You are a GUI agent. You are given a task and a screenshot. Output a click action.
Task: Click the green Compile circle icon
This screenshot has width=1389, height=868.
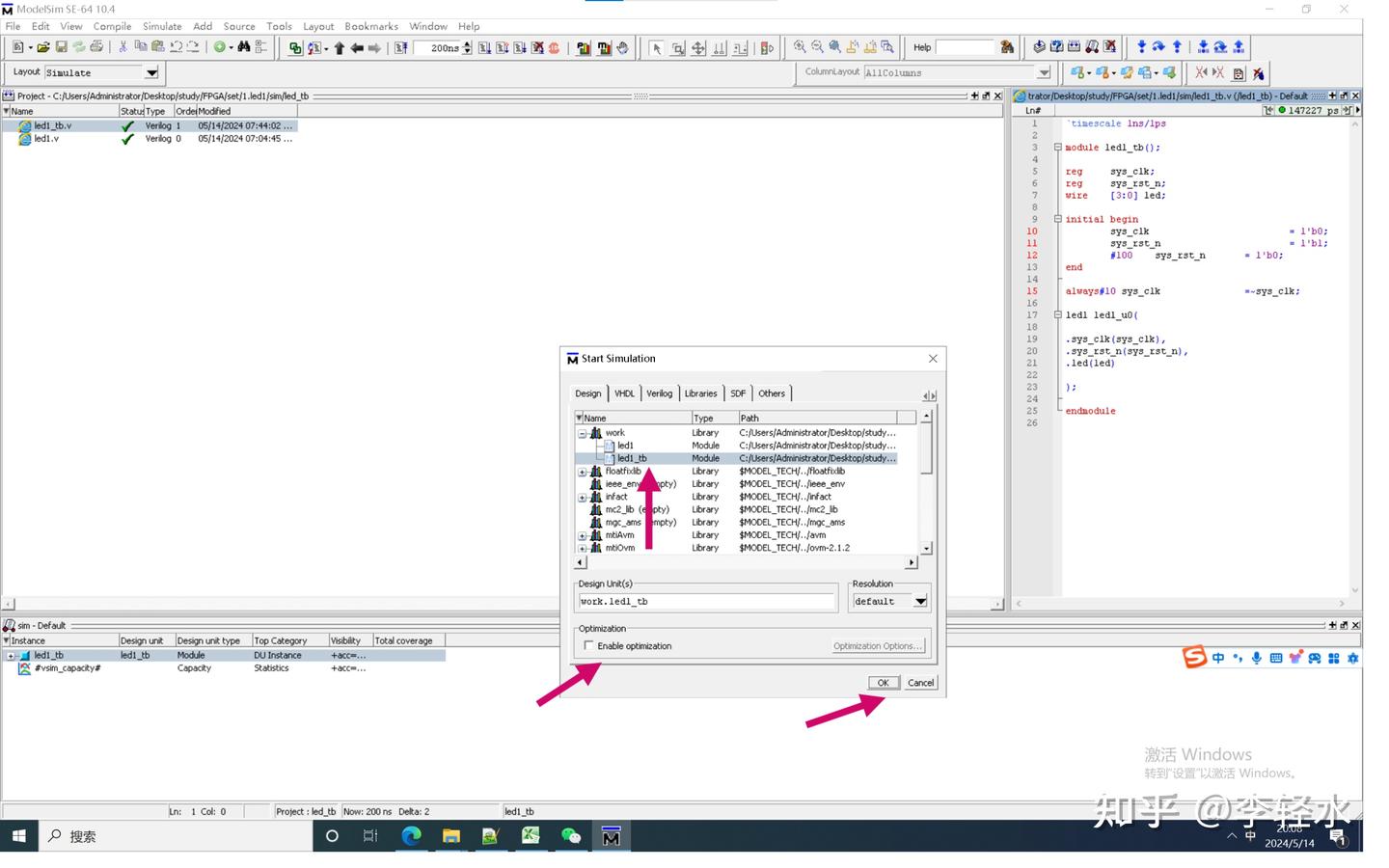click(x=219, y=47)
